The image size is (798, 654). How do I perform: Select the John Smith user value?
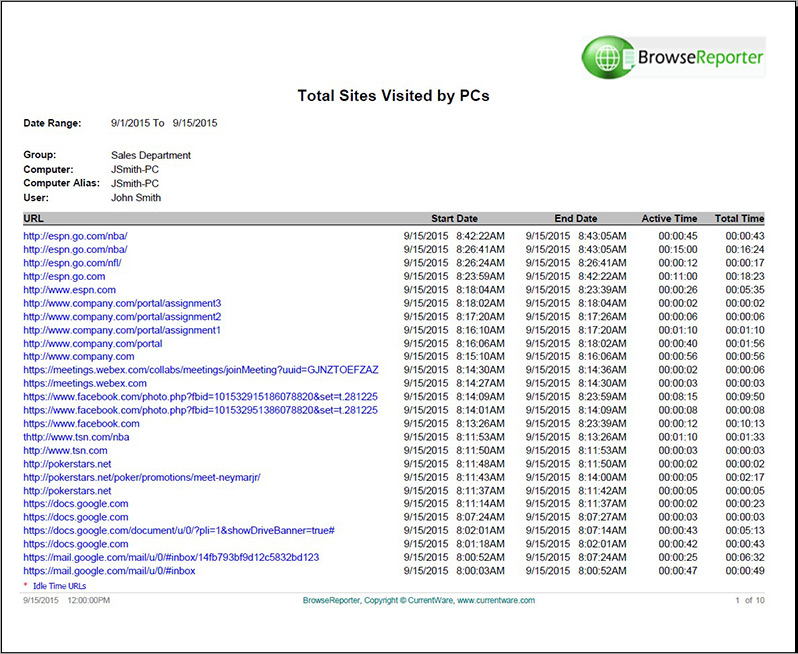coord(136,197)
